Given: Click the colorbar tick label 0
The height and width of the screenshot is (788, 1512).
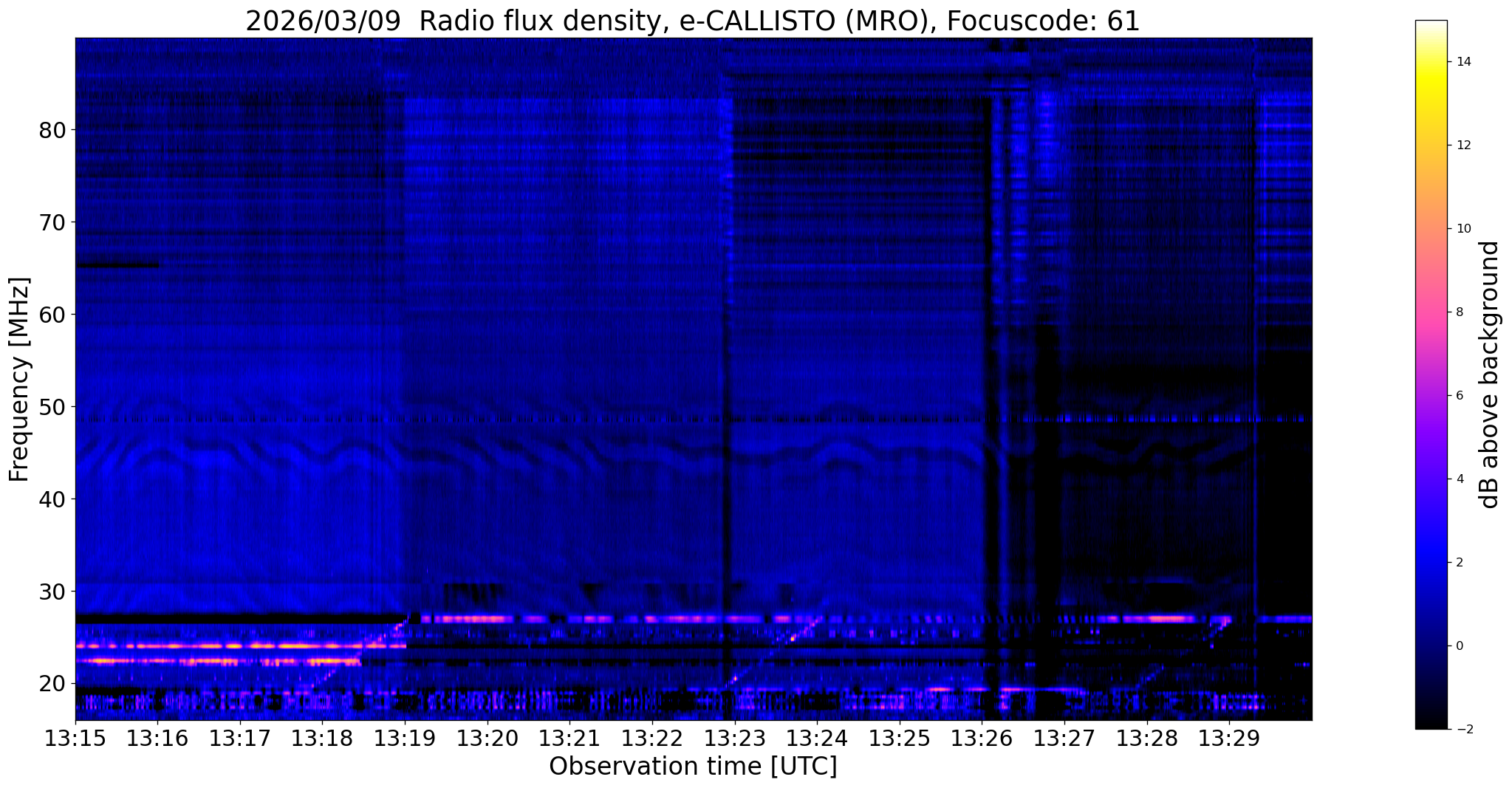Looking at the screenshot, I should pos(1460,645).
